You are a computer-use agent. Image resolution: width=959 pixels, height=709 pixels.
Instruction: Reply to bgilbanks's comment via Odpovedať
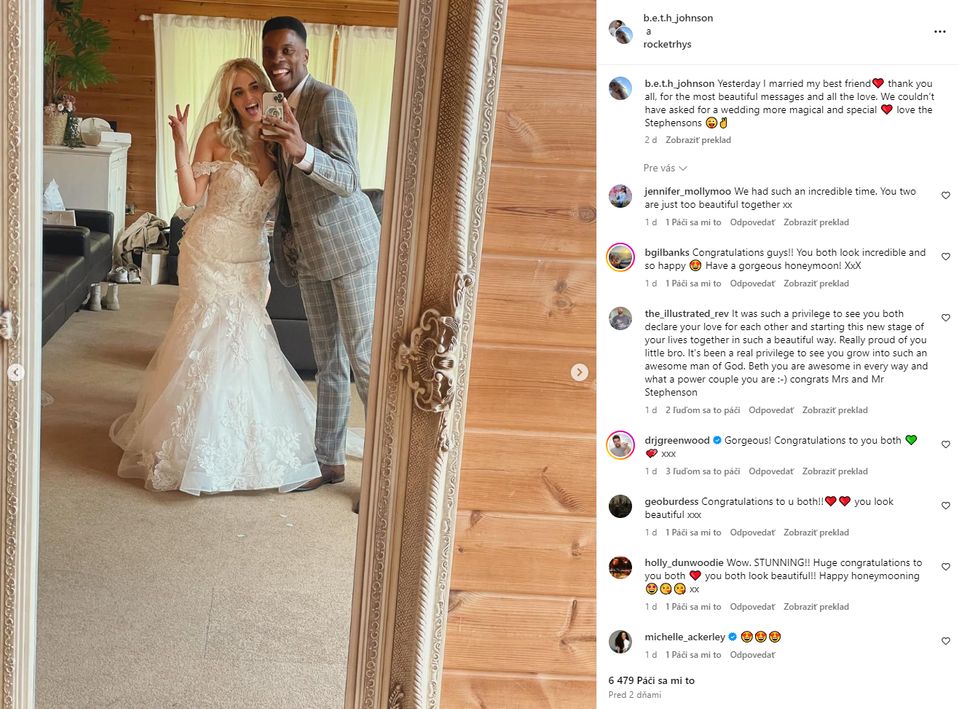tap(752, 284)
